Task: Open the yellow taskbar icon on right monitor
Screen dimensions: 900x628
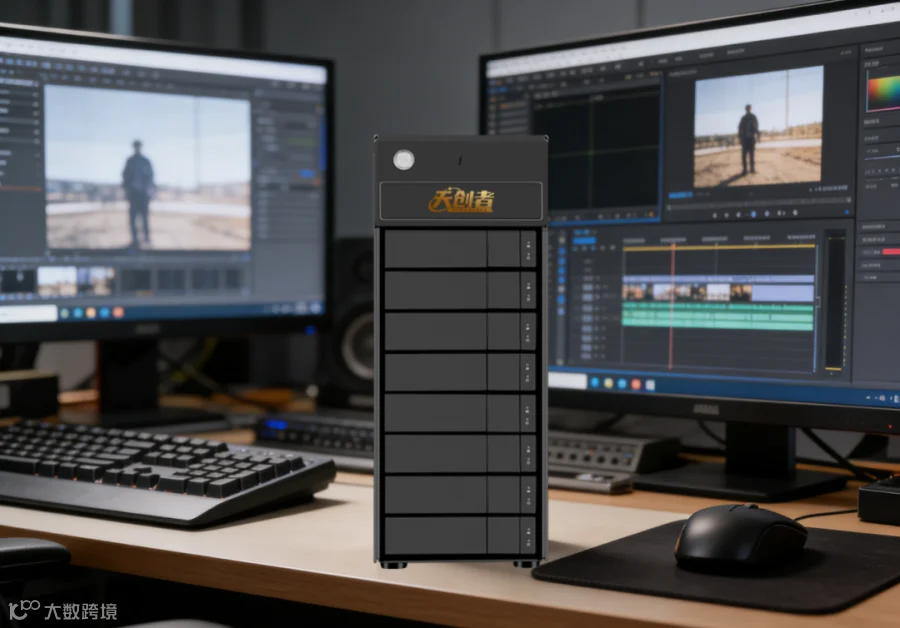Action: point(608,383)
